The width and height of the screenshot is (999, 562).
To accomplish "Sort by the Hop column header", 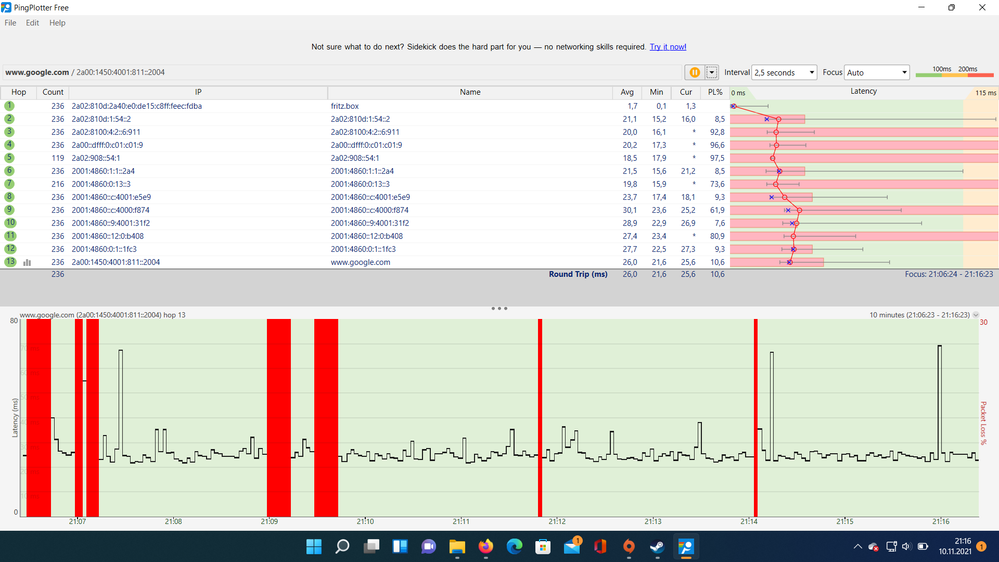I will tap(18, 92).
